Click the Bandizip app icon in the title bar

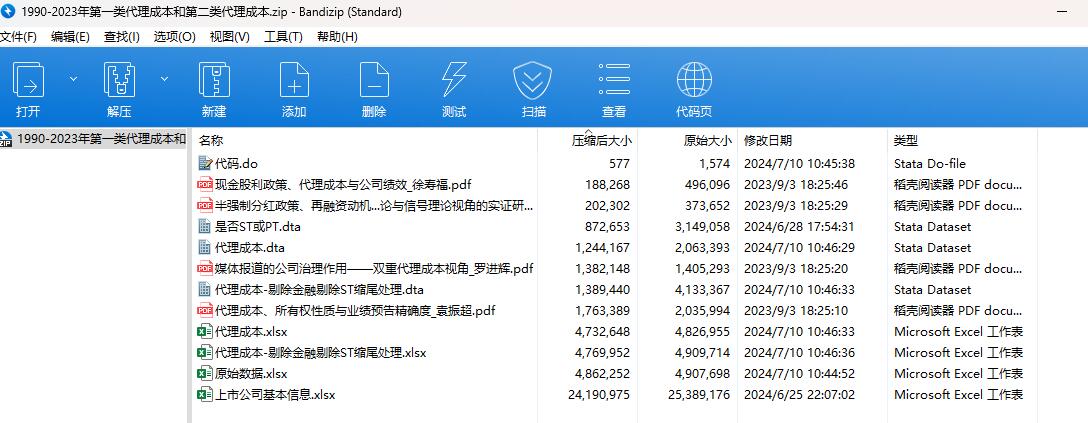[x=8, y=12]
